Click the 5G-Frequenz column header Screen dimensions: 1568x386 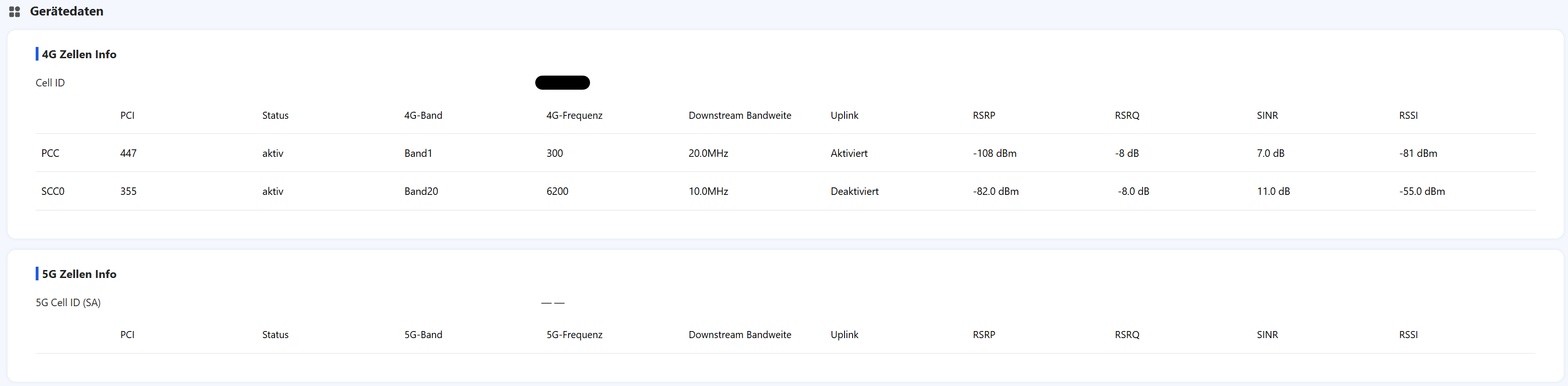pyautogui.click(x=574, y=335)
